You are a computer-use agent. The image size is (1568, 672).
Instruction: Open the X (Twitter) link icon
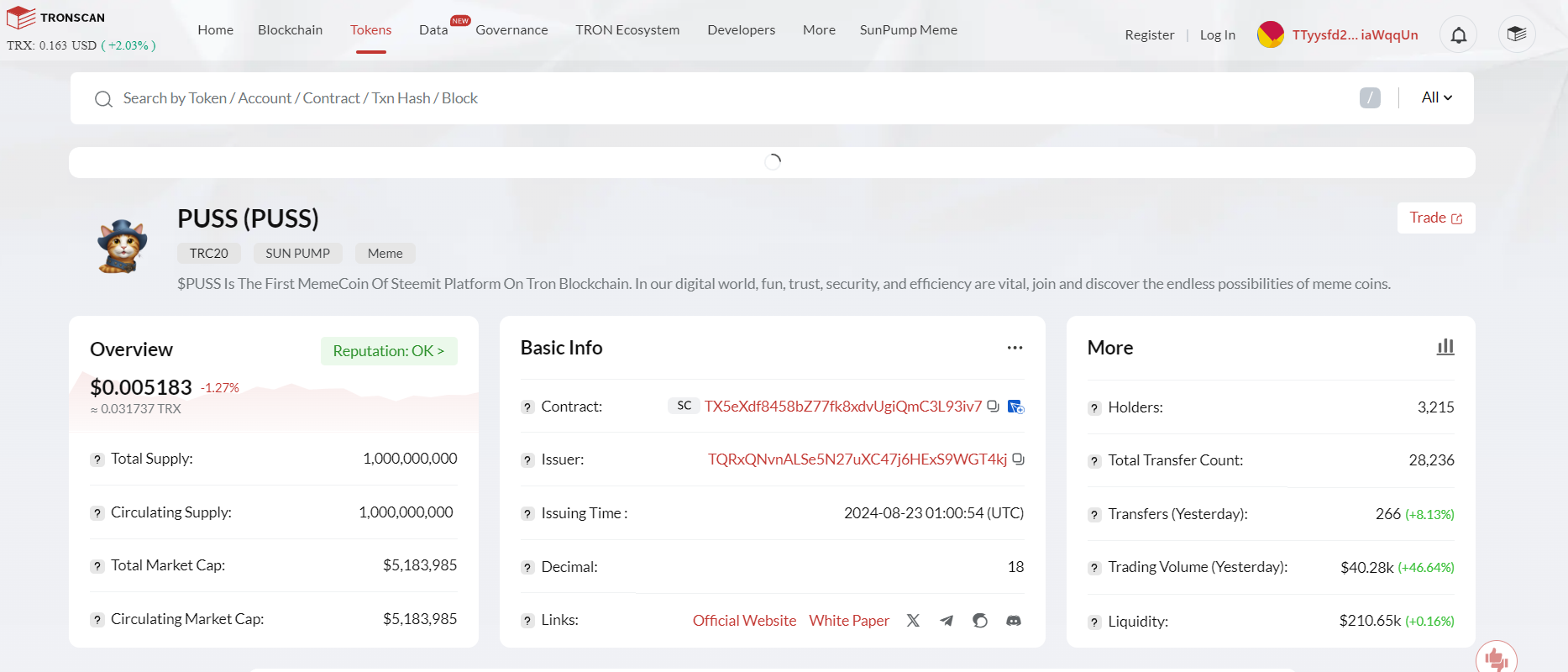[x=913, y=621]
